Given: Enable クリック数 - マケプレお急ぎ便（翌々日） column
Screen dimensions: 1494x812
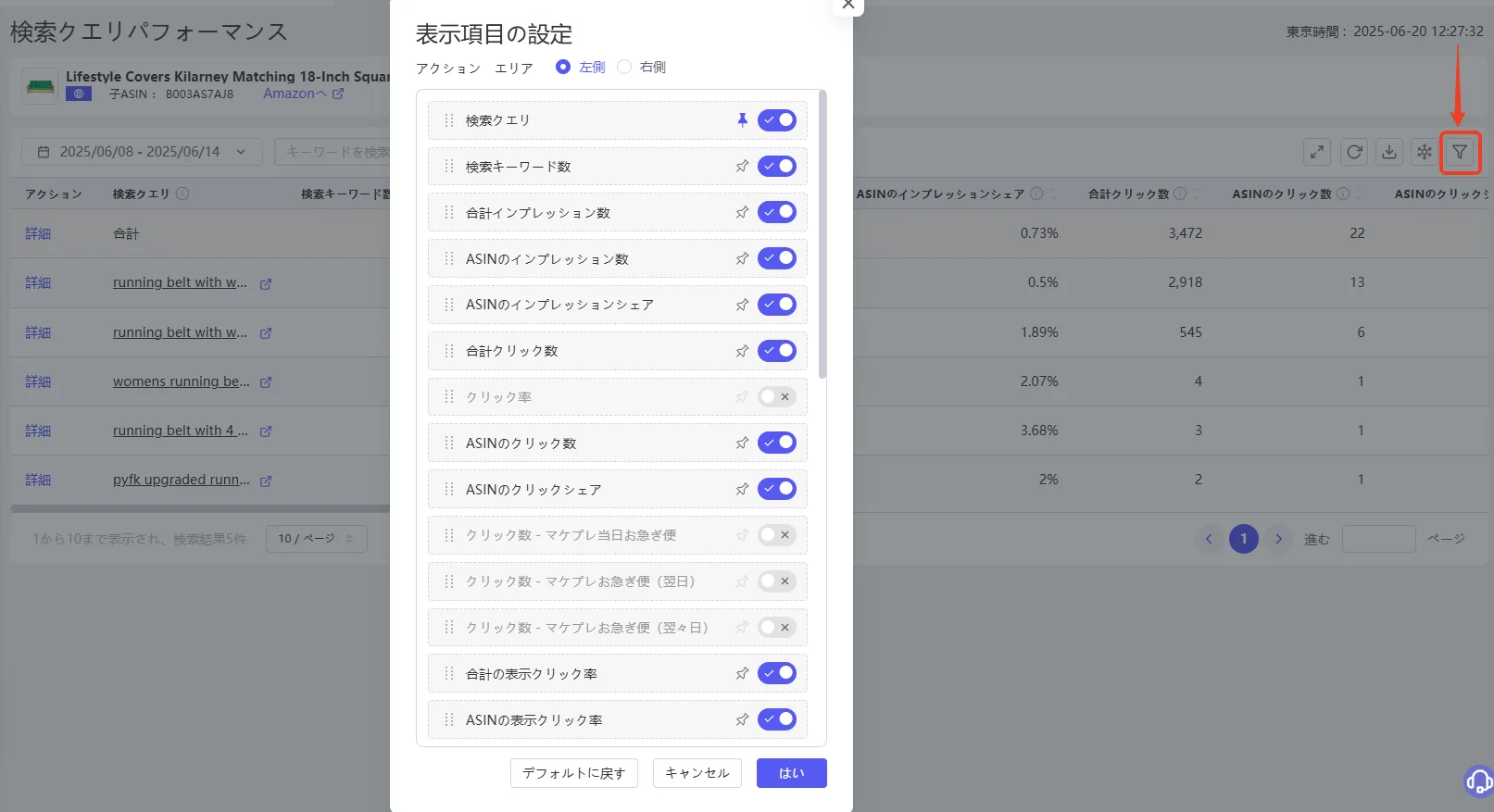Looking at the screenshot, I should coord(777,628).
